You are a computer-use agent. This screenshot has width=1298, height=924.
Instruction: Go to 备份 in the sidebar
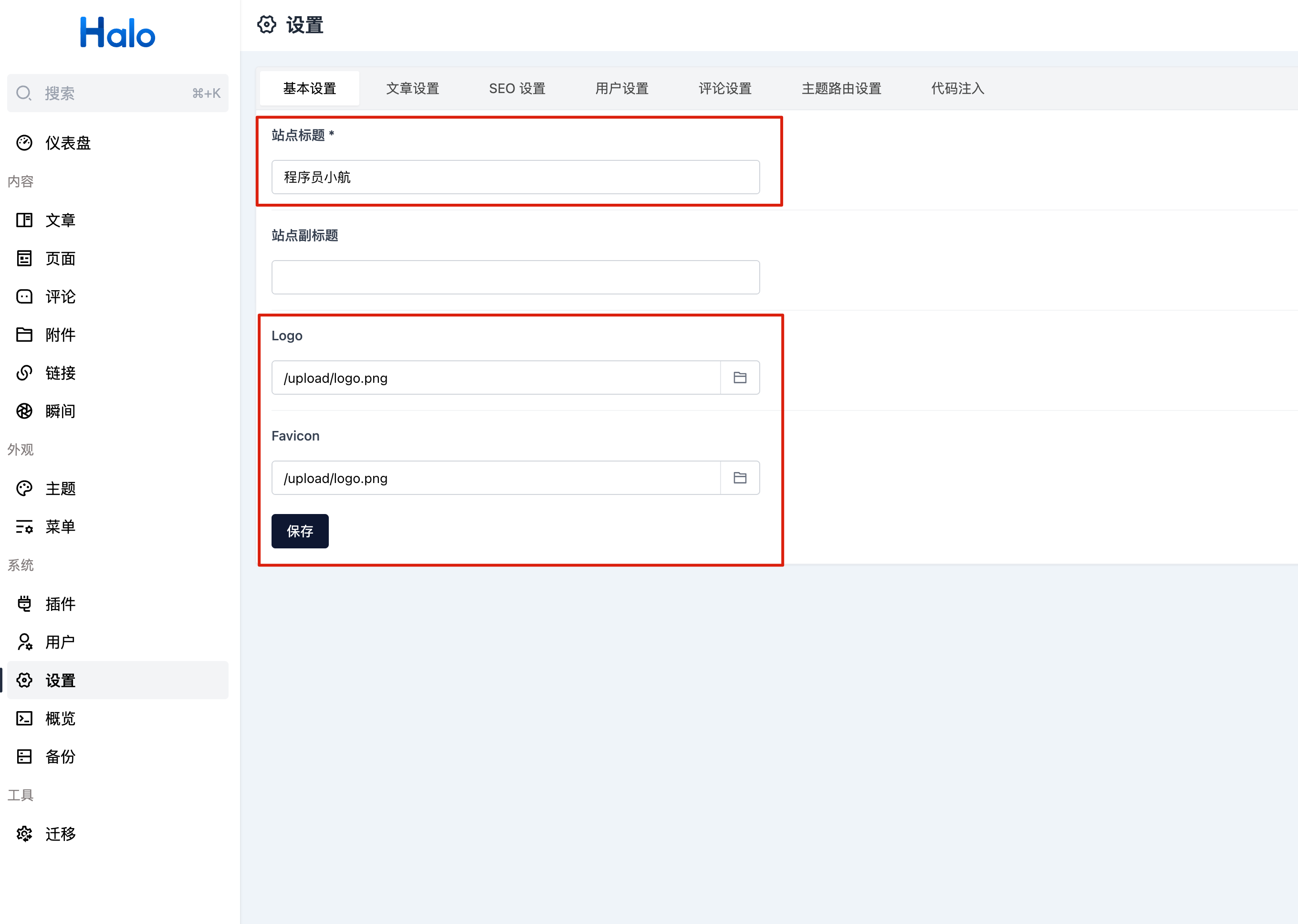[118, 757]
